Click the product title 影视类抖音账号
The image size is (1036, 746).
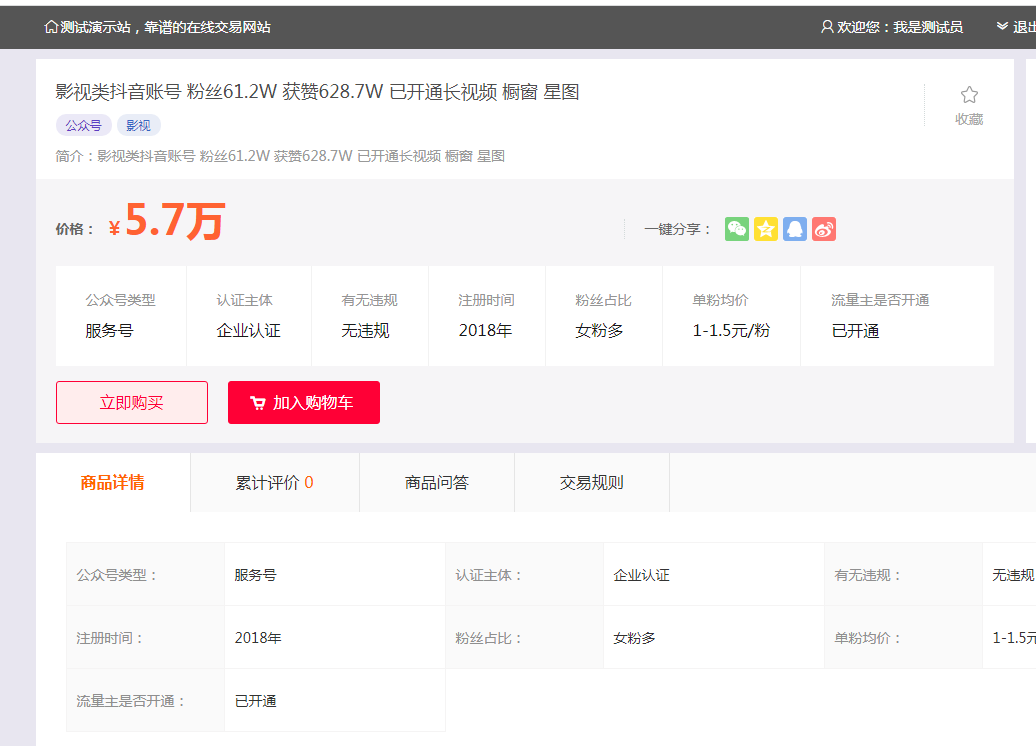[317, 93]
